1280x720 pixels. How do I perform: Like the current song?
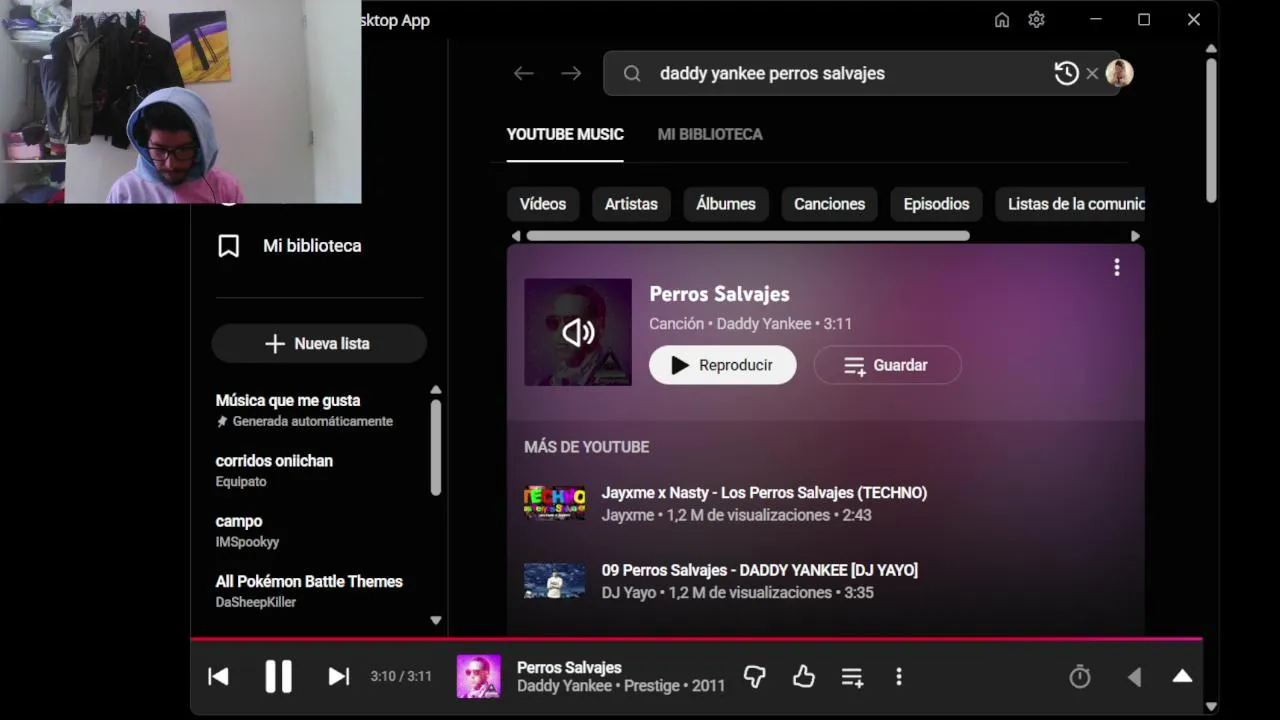coord(804,677)
